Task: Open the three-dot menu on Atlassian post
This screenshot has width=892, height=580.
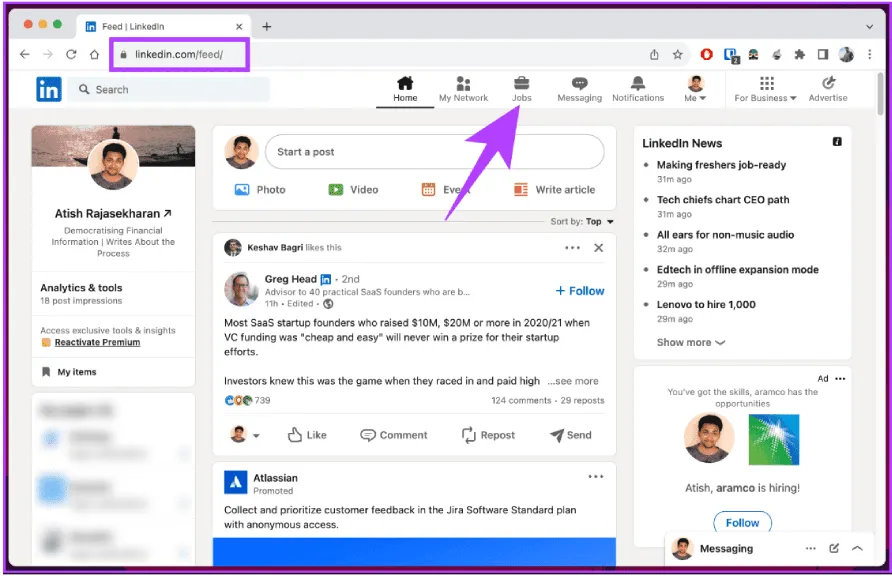Action: tap(596, 477)
